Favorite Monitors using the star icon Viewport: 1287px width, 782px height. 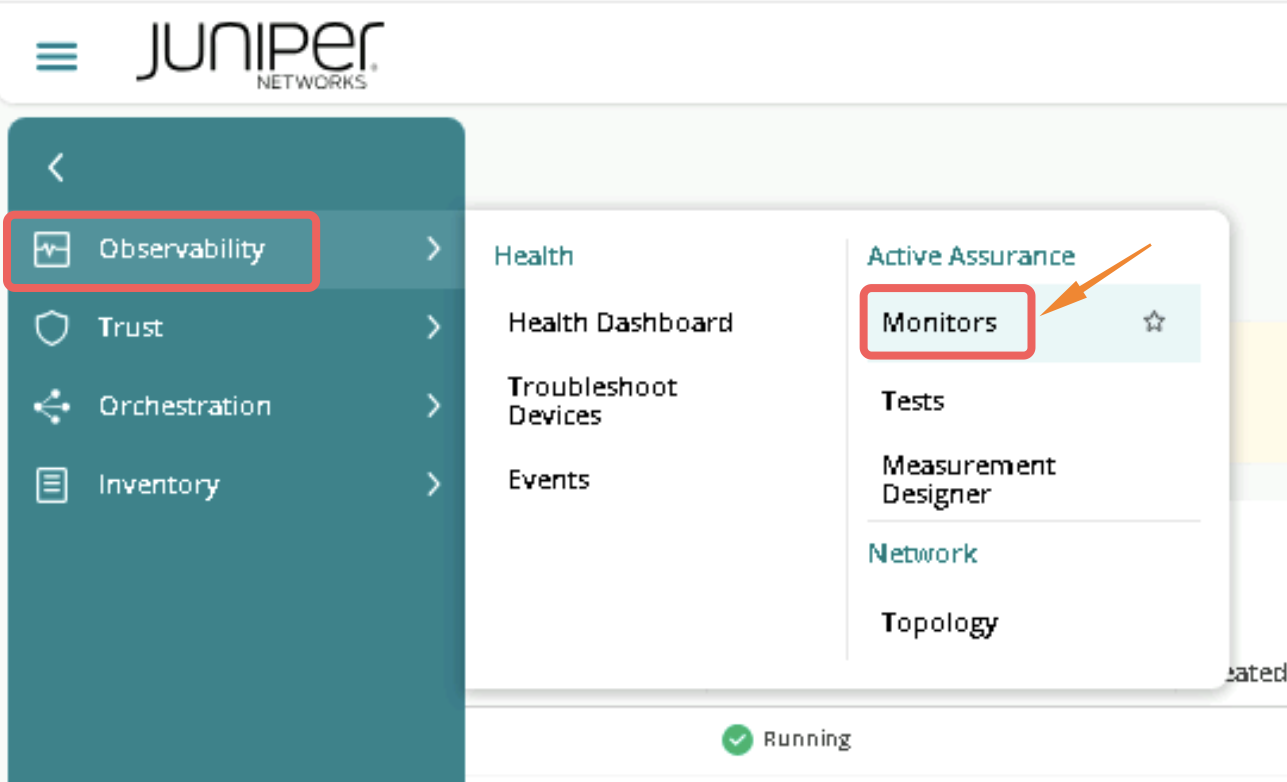[x=1154, y=322]
